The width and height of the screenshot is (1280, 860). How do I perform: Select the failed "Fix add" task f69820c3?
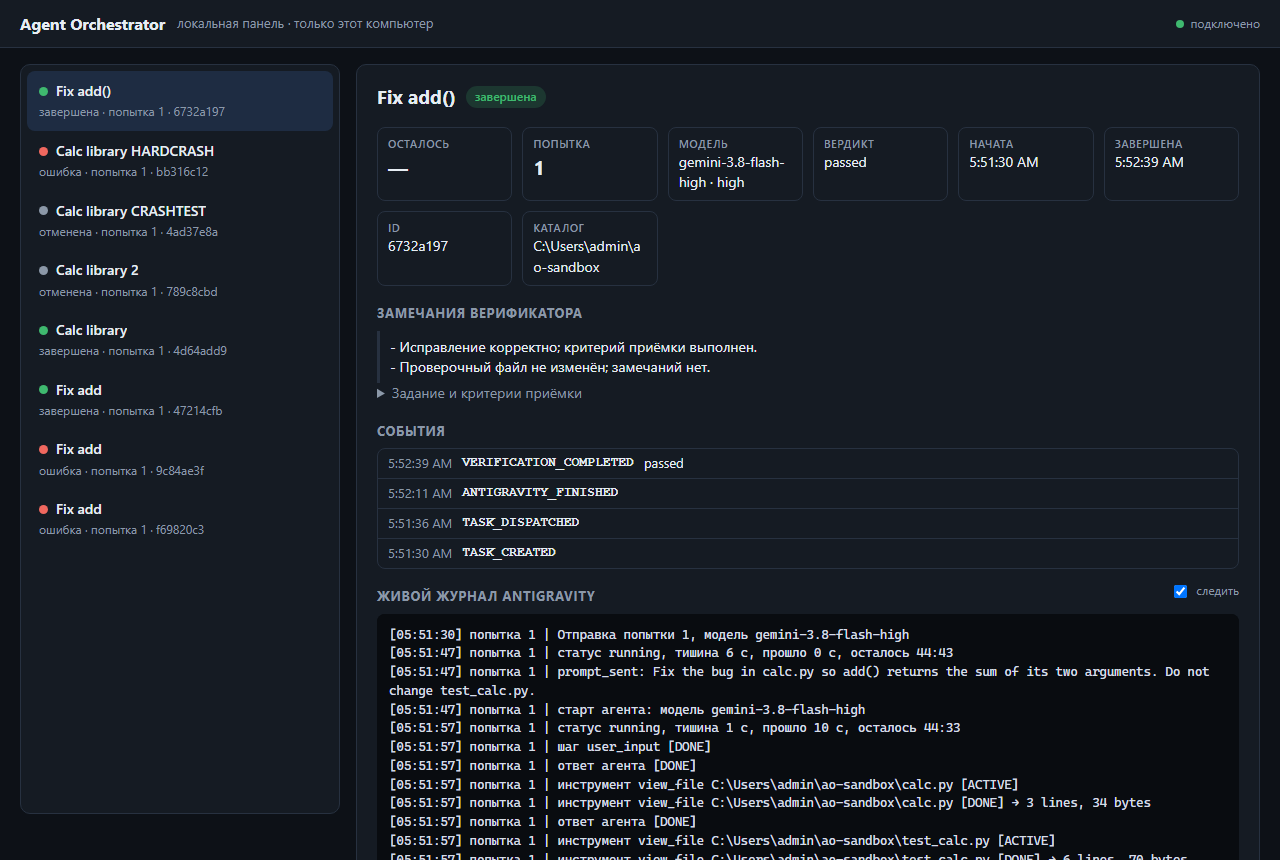click(x=180, y=519)
